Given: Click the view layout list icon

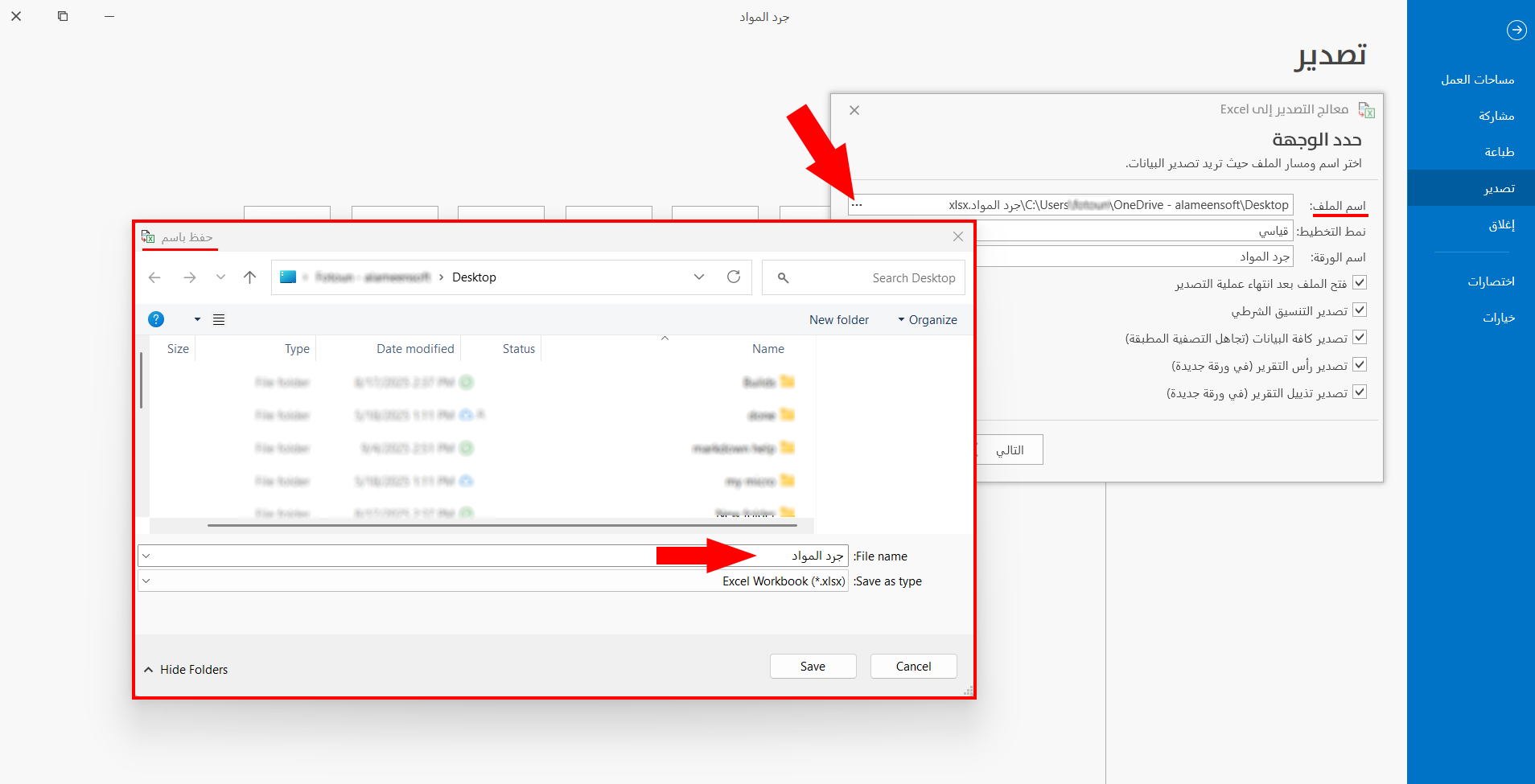Looking at the screenshot, I should click(x=219, y=319).
